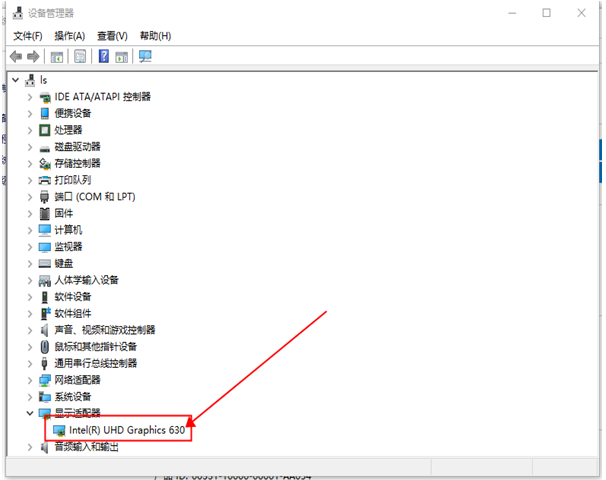The width and height of the screenshot is (606, 480).
Task: Expand the IDE ATA/ATAPI 控制器 node
Action: point(30,97)
